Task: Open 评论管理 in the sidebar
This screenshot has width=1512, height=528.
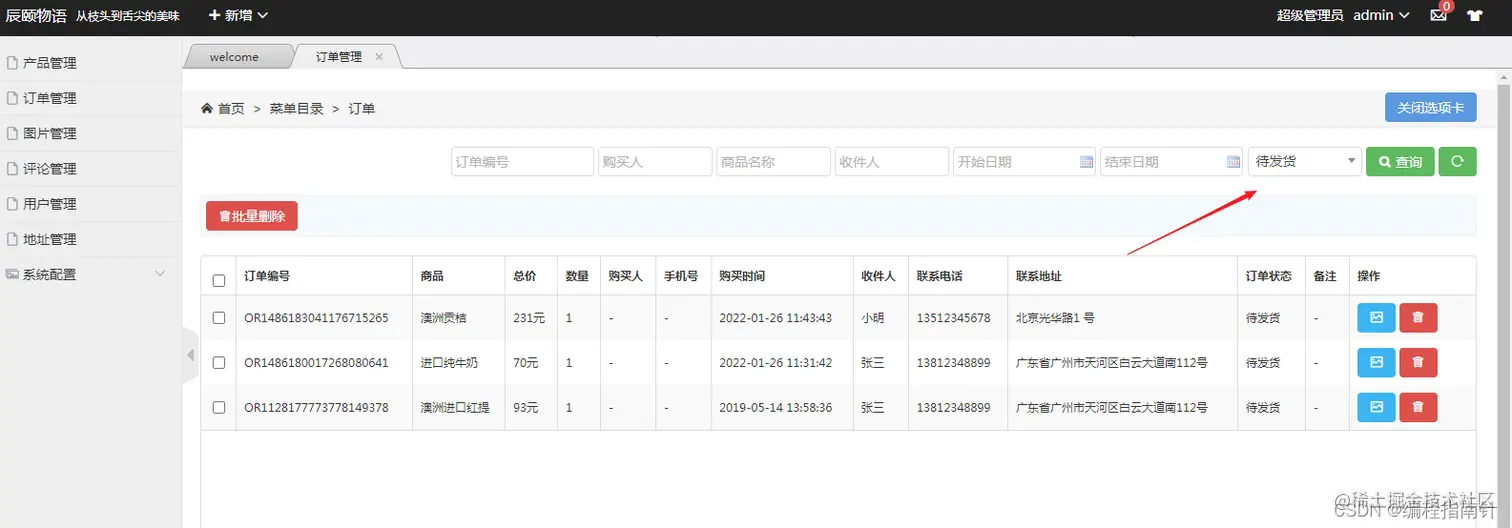Action: [90, 169]
